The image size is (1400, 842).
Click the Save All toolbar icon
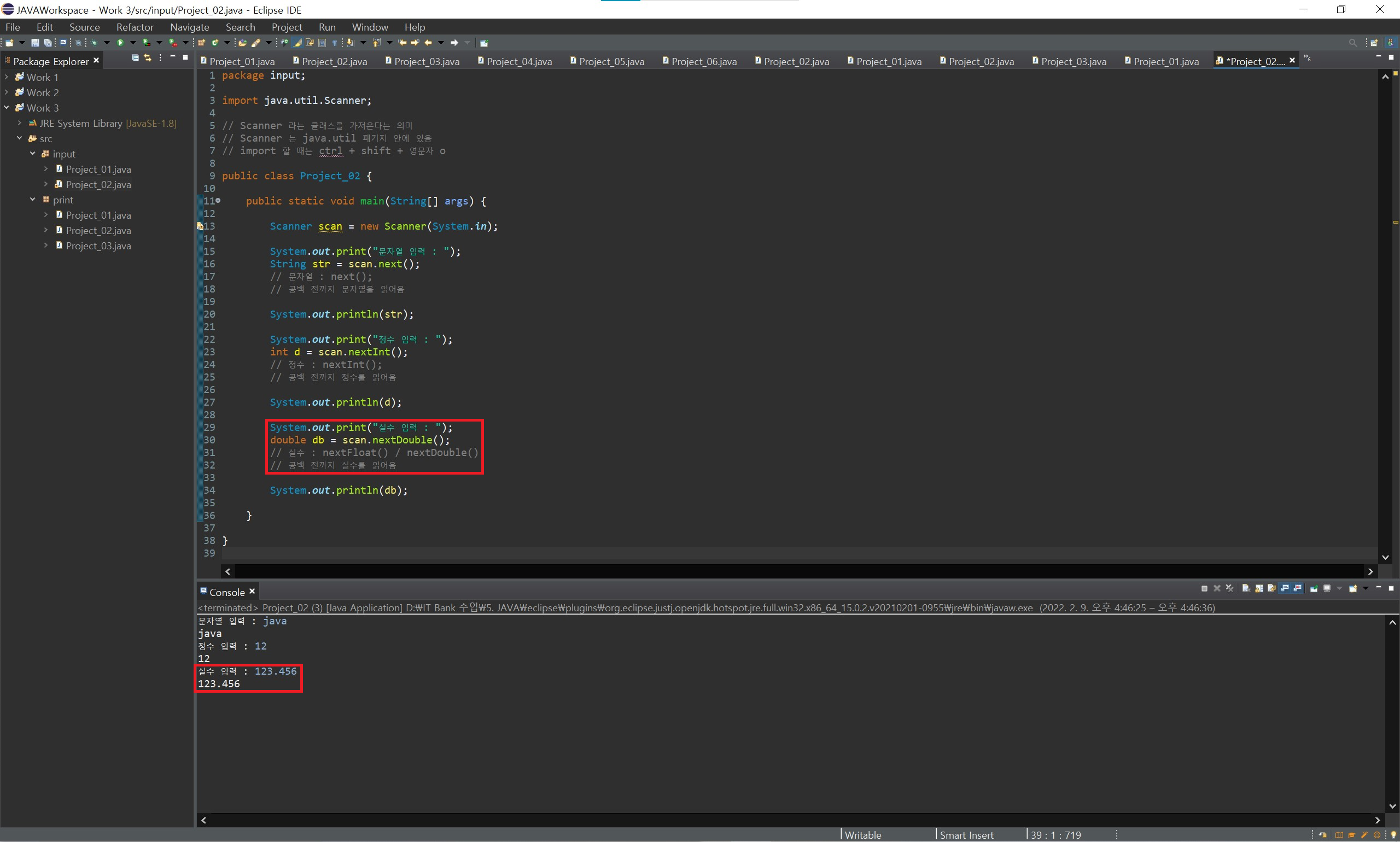point(48,43)
